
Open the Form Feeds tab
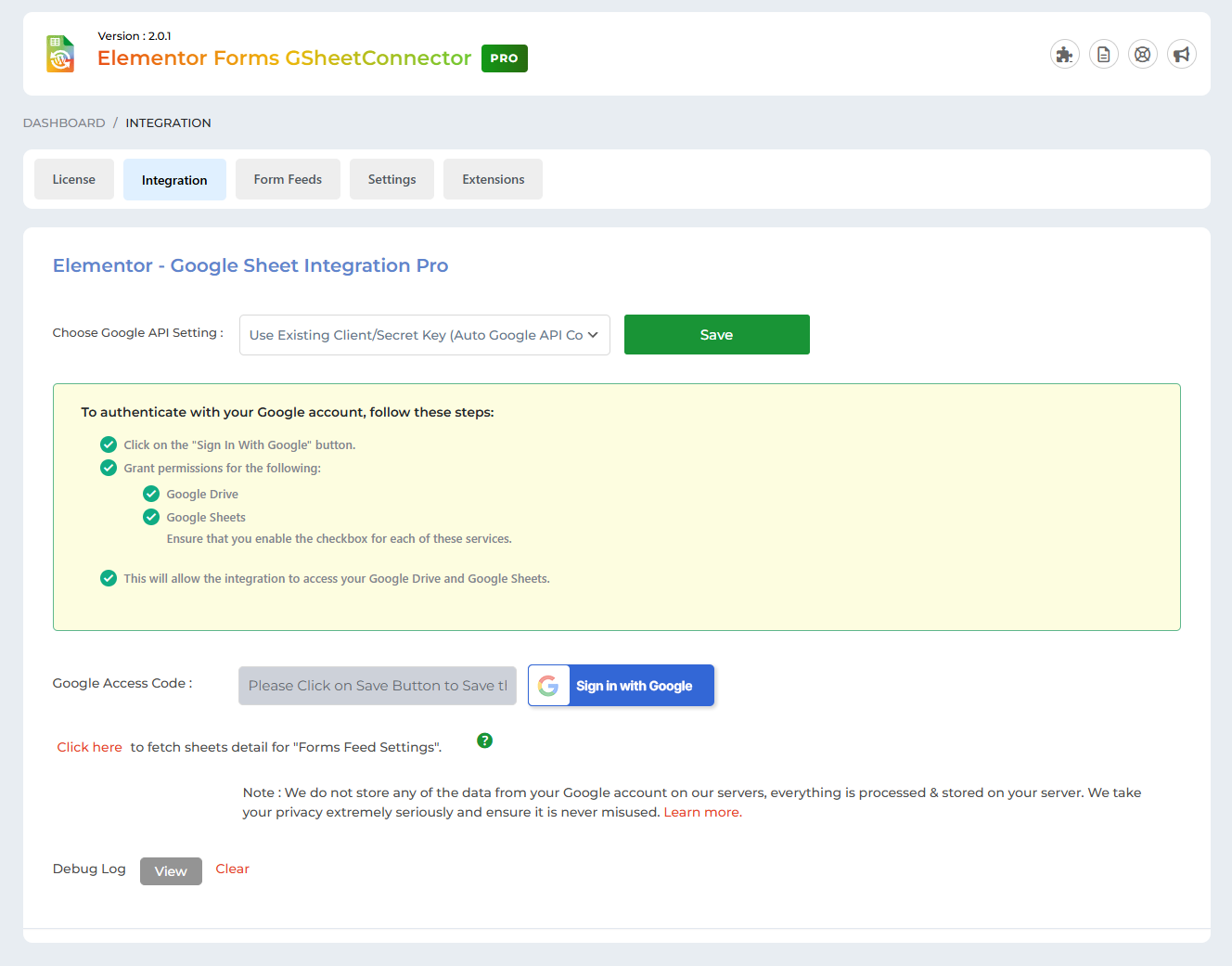tap(288, 179)
